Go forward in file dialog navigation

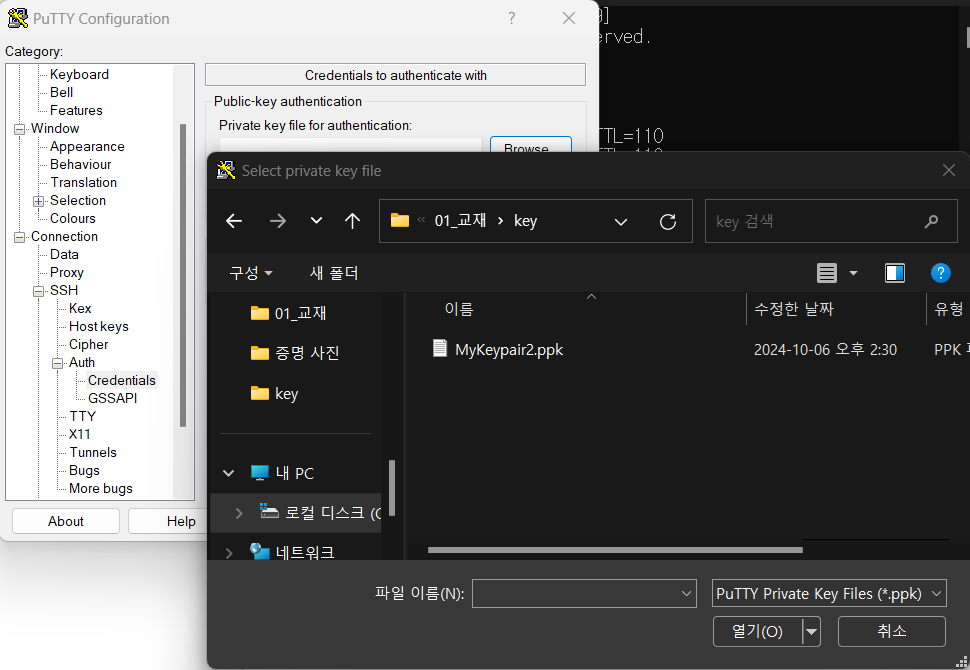(x=278, y=221)
